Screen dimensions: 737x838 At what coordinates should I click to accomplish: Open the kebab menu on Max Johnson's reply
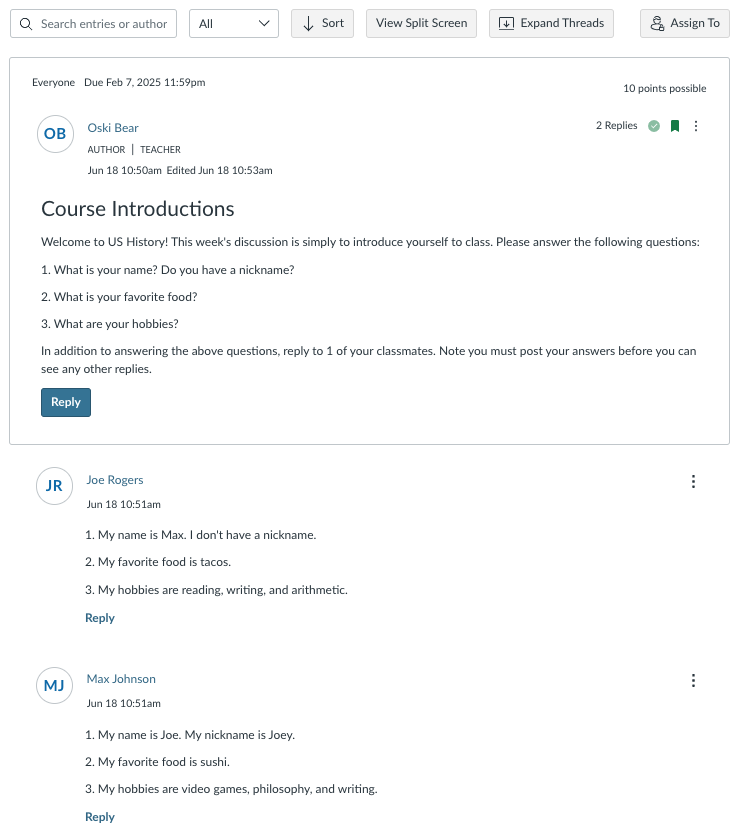click(693, 680)
